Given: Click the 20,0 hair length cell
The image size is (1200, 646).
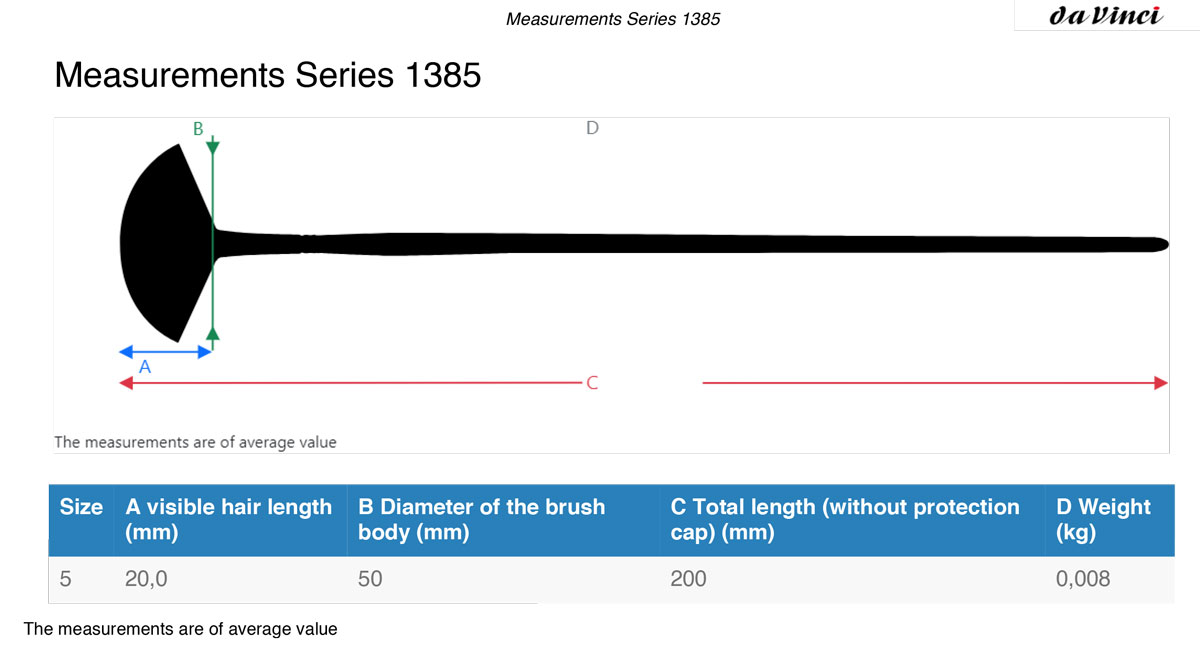Looking at the screenshot, I should (146, 579).
